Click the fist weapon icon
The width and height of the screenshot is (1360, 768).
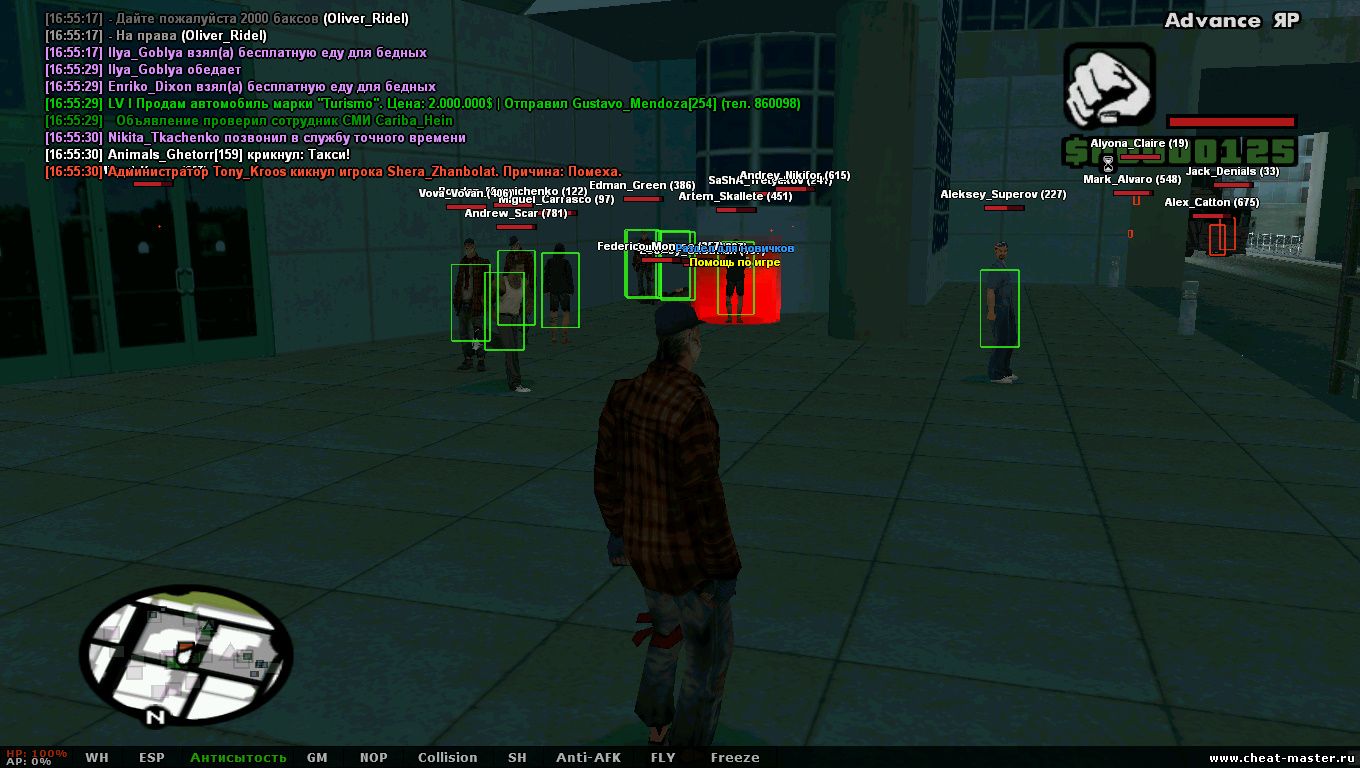1107,88
